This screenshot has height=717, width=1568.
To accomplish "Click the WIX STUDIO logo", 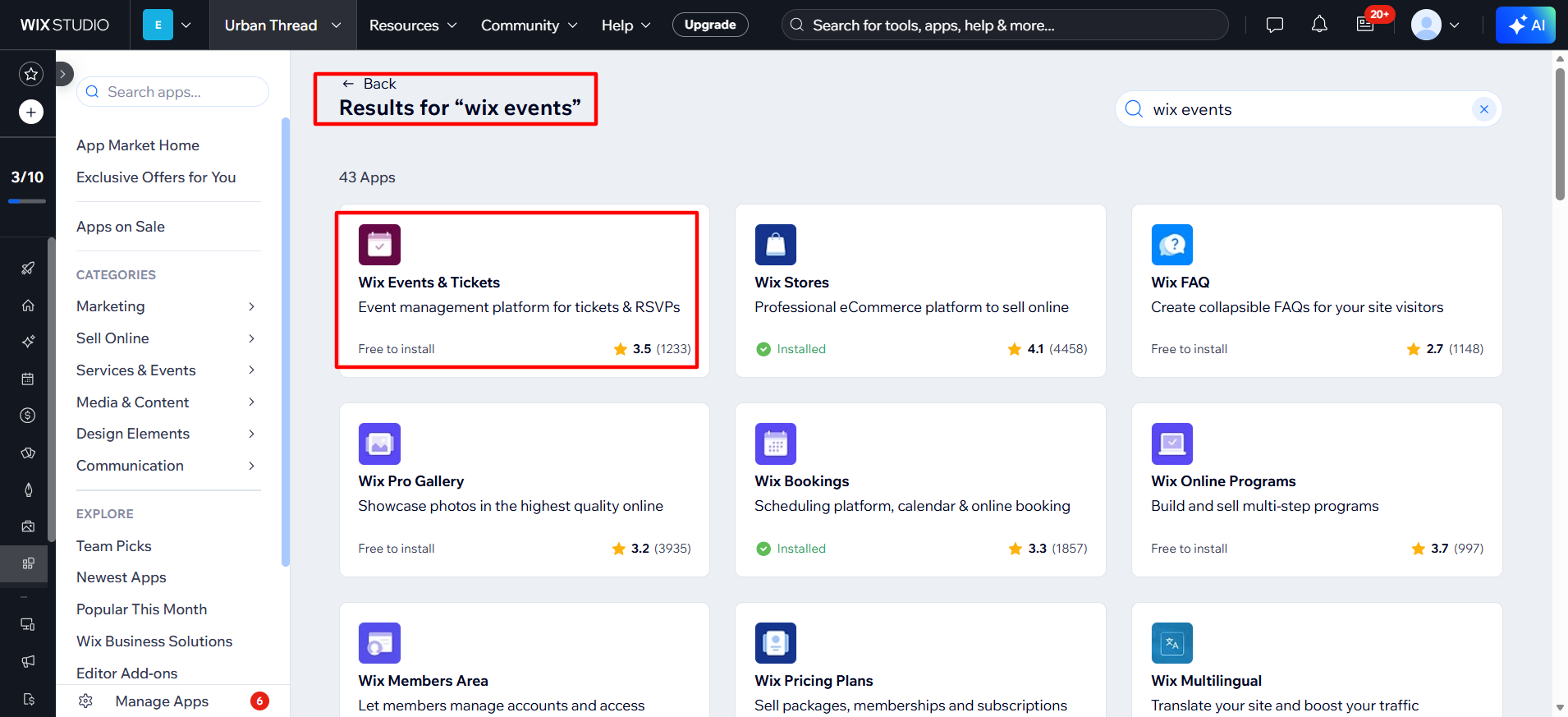I will click(x=65, y=25).
